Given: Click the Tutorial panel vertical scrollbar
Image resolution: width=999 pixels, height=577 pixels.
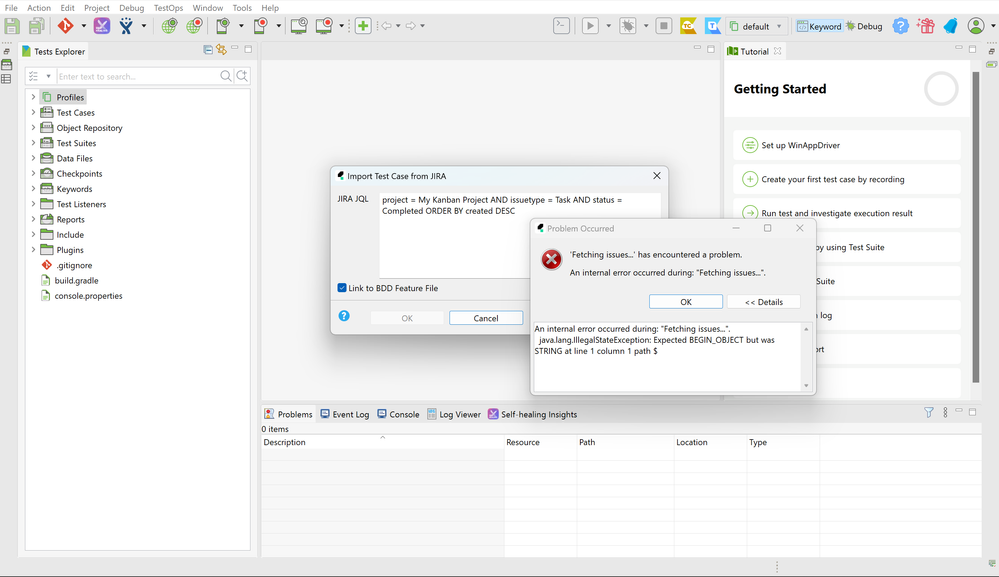Looking at the screenshot, I should tap(975, 227).
